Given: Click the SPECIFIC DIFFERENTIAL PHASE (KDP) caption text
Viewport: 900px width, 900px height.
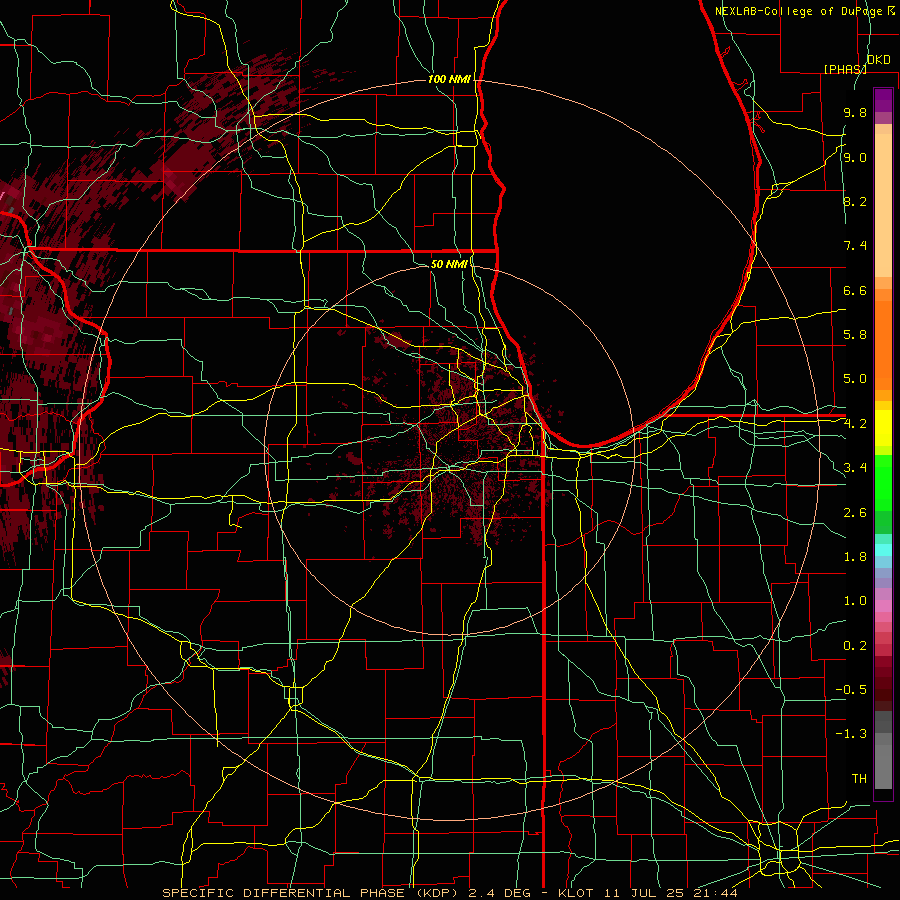Looking at the screenshot, I should coord(312,893).
